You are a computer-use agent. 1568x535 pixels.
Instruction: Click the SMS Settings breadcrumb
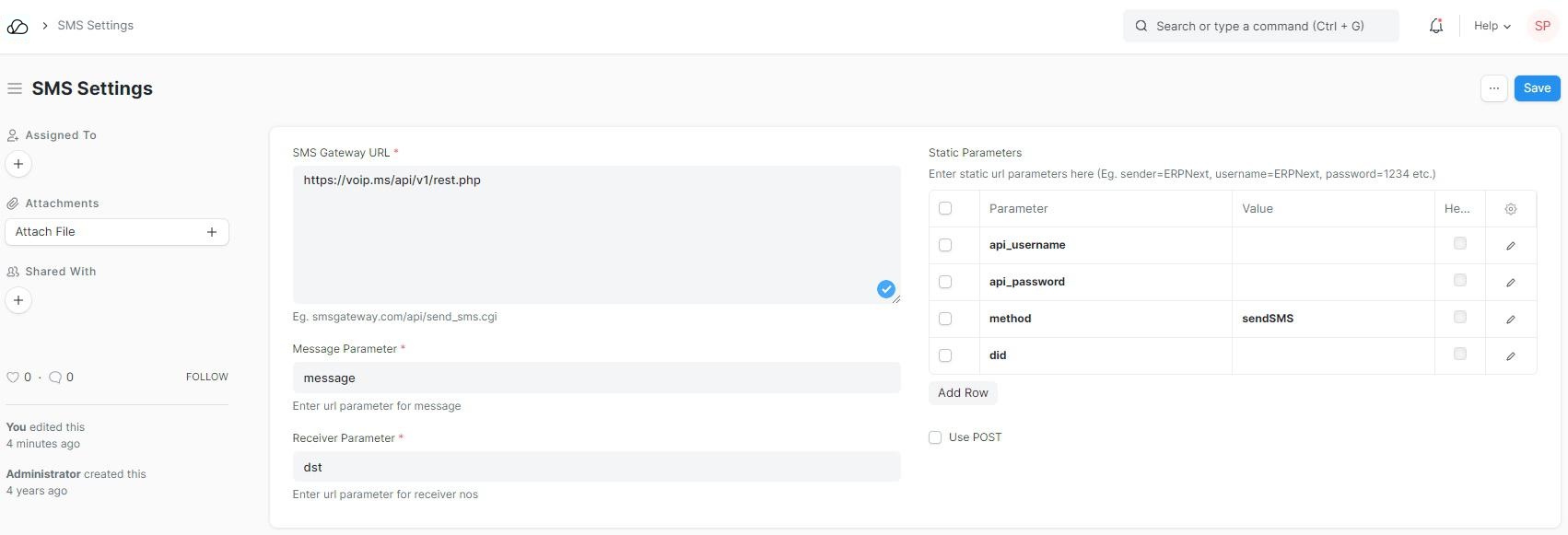(x=95, y=26)
